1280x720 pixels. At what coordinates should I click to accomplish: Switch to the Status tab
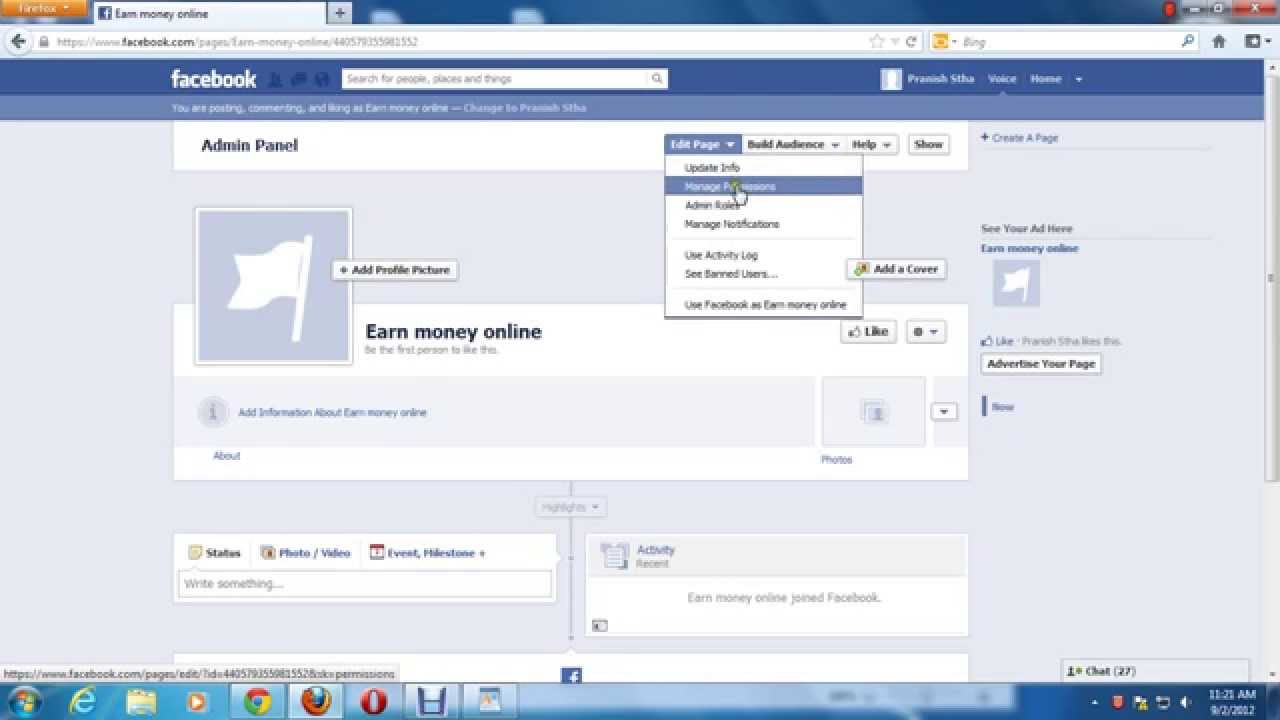pyautogui.click(x=214, y=553)
